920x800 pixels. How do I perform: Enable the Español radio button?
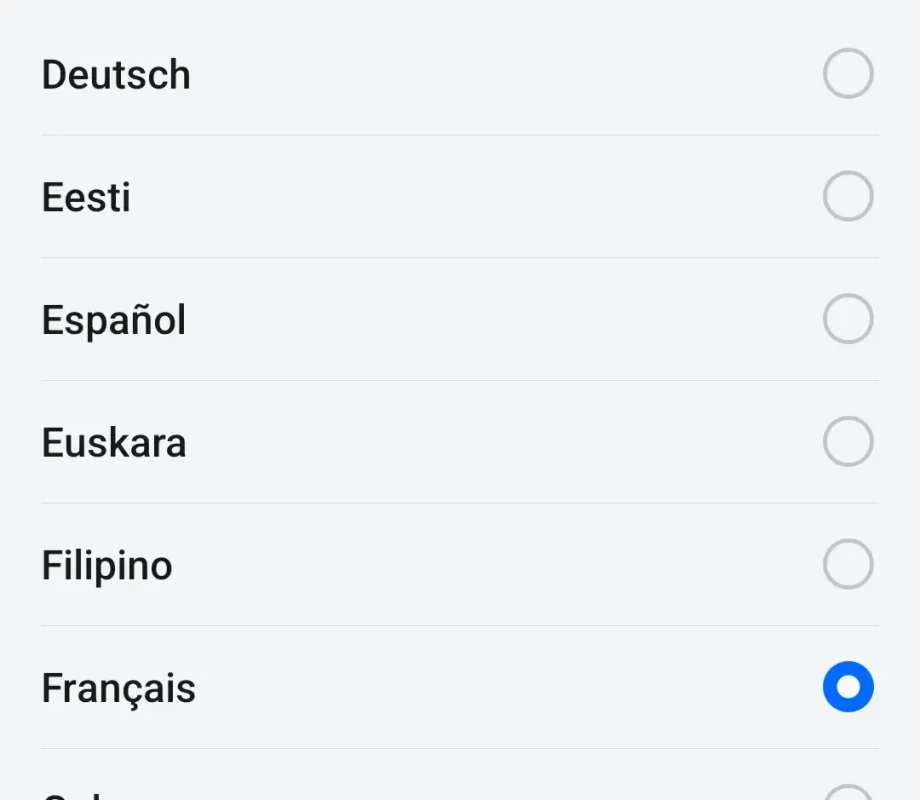tap(848, 319)
